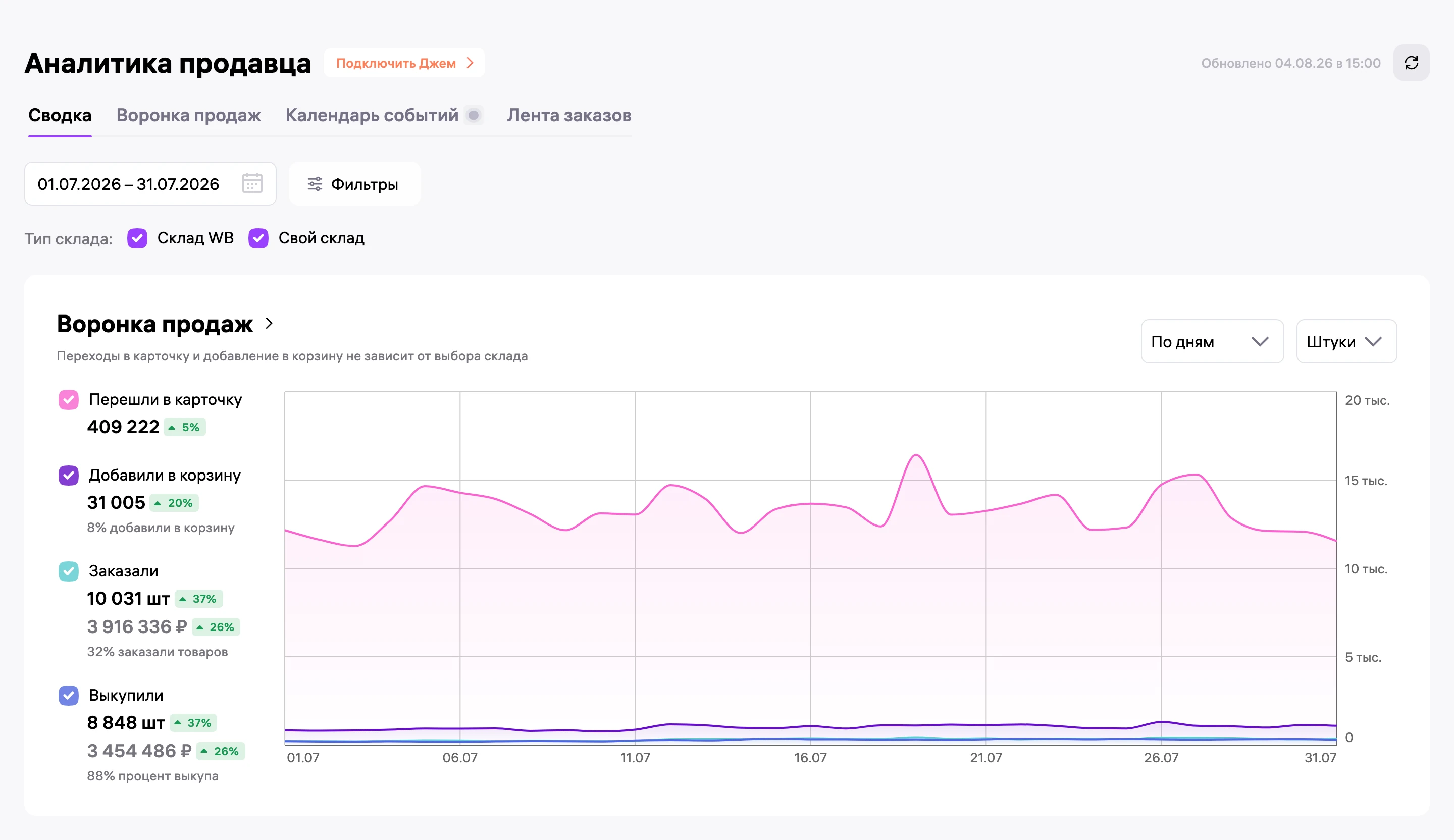Screen dimensions: 1454x840
Task: Uncheck Свой склад warehouse checkbox
Action: pyautogui.click(x=258, y=238)
